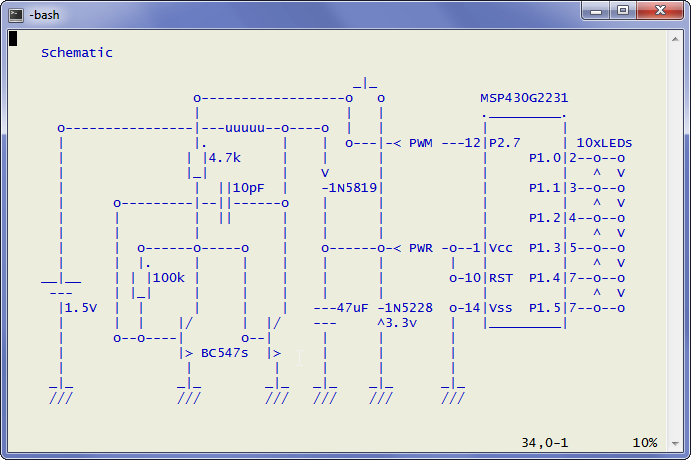The height and width of the screenshot is (460, 691).
Task: Click the '34,0-1' cursor position indicator
Action: [x=545, y=442]
